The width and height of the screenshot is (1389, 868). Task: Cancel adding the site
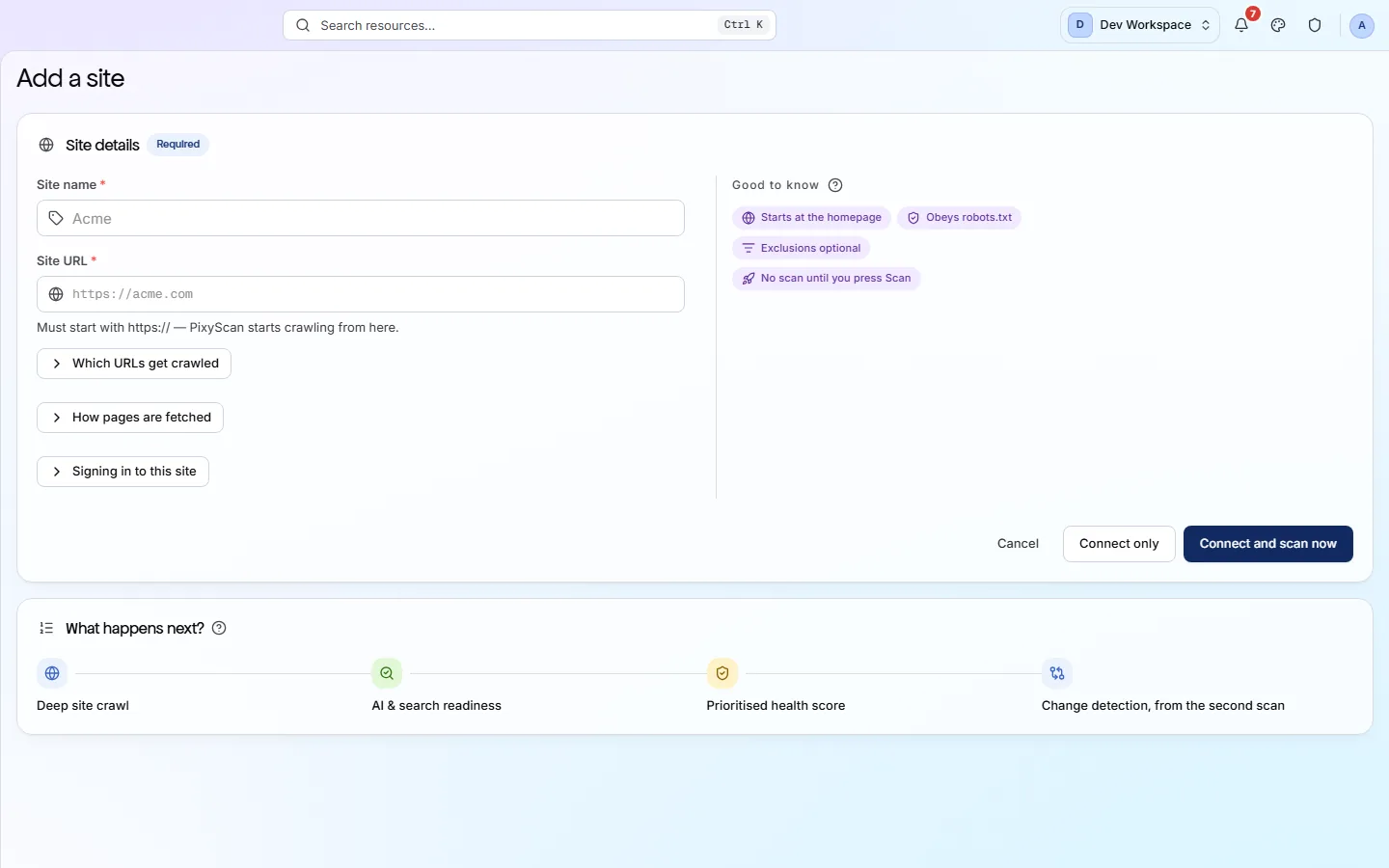click(x=1018, y=544)
